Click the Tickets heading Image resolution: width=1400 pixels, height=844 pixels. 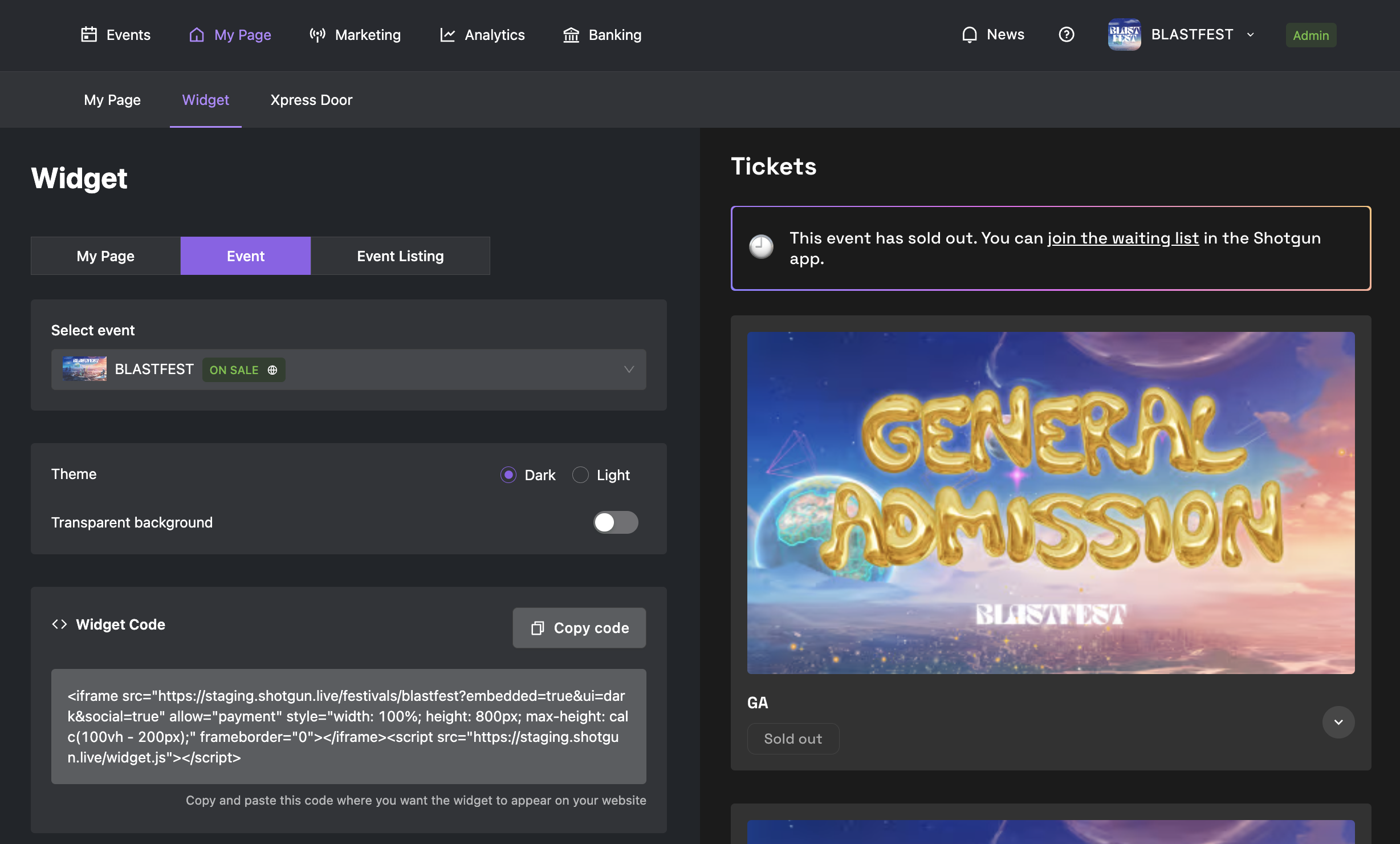(774, 167)
